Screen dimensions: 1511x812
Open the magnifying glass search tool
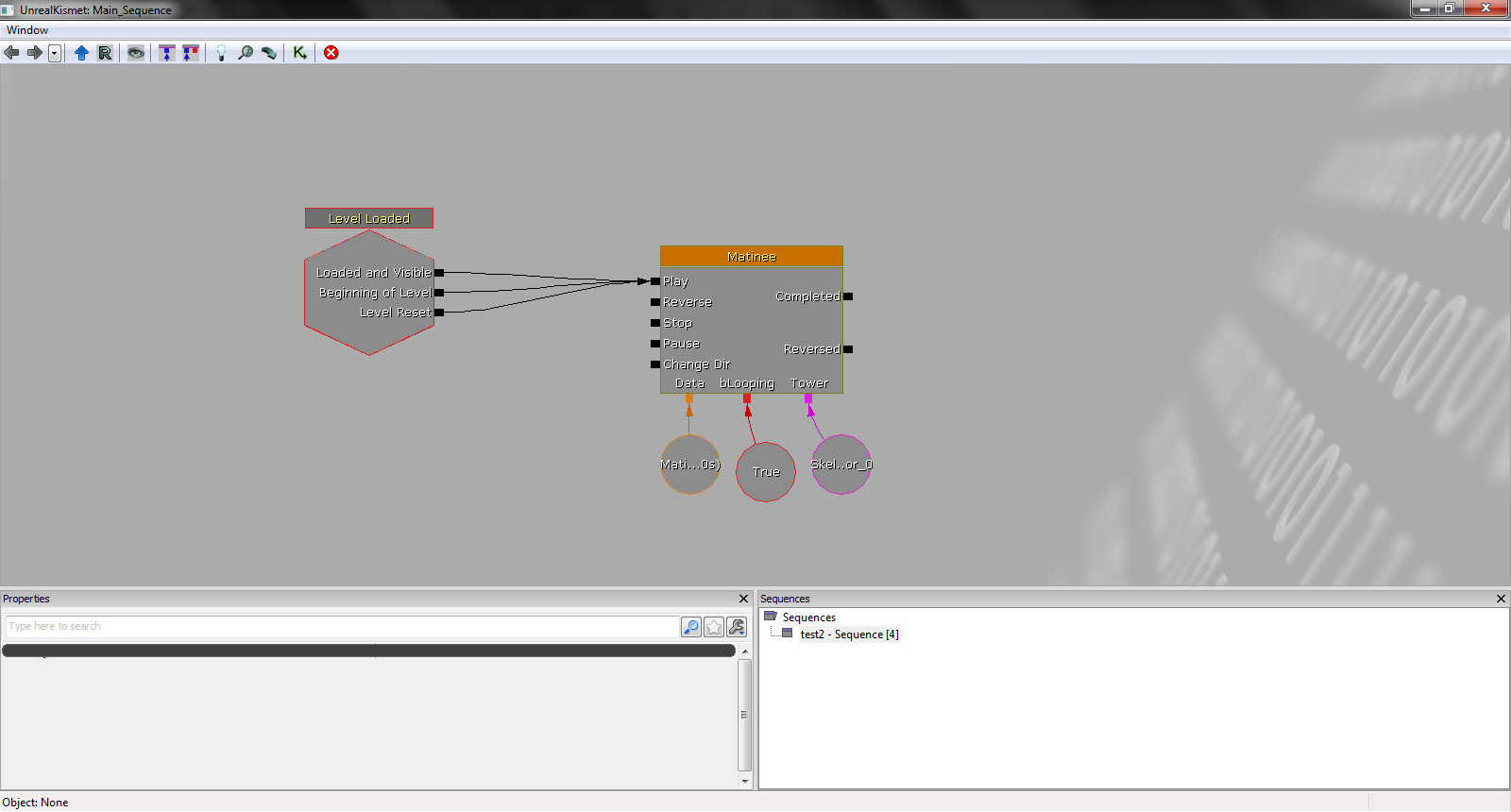click(x=246, y=53)
